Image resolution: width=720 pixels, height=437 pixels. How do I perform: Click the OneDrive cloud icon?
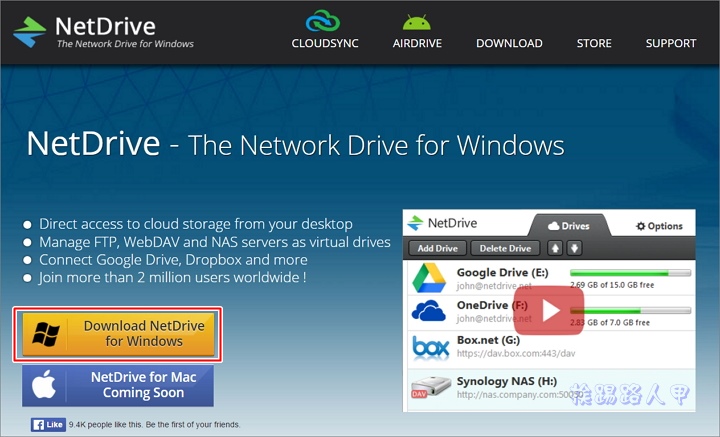click(x=429, y=312)
